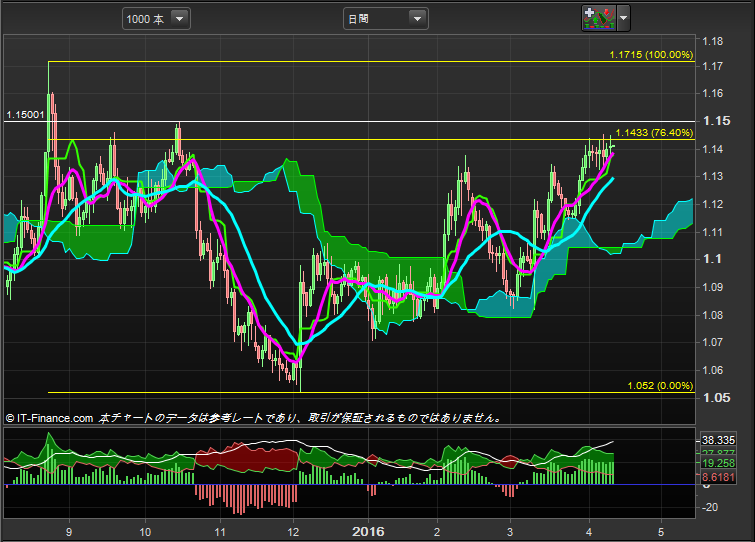Click the 1.1433 (76.40%) Fibonacci label

[x=654, y=132]
